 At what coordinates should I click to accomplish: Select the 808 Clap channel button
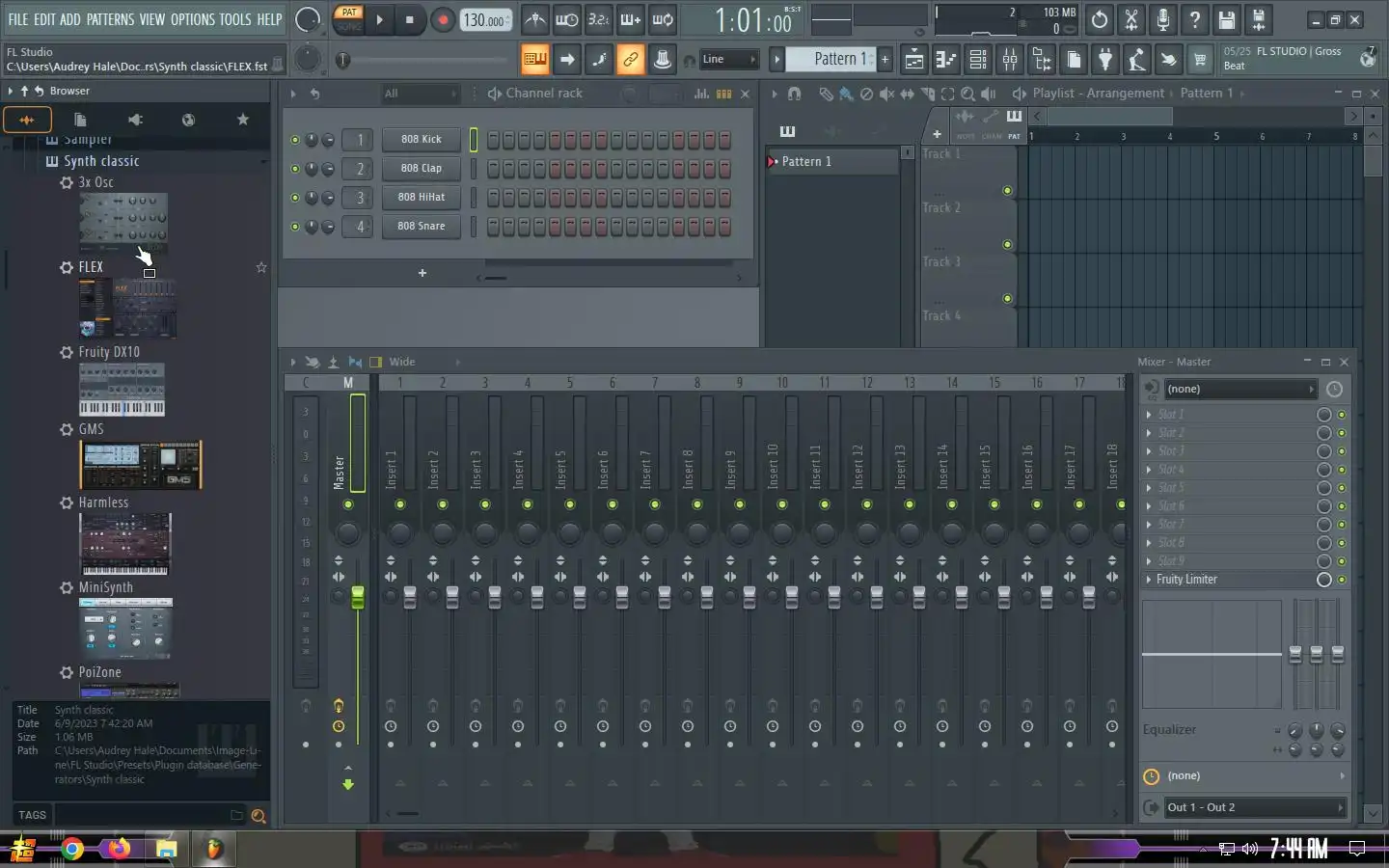[x=422, y=168]
